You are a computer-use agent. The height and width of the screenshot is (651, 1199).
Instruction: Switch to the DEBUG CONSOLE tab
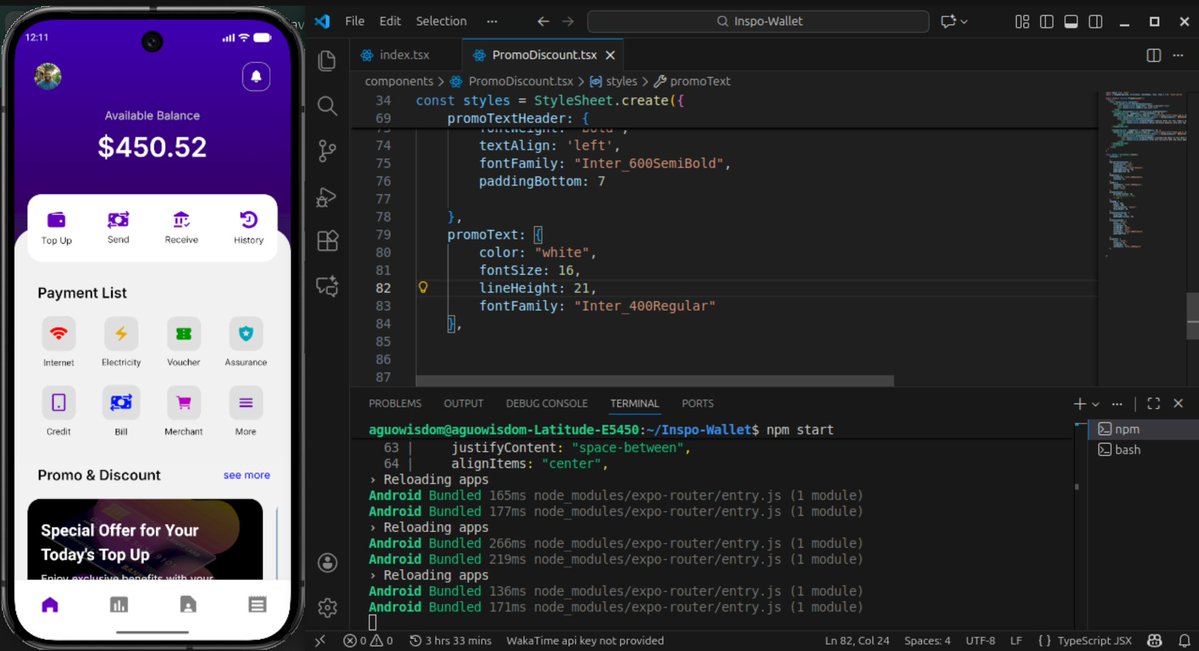pos(547,403)
